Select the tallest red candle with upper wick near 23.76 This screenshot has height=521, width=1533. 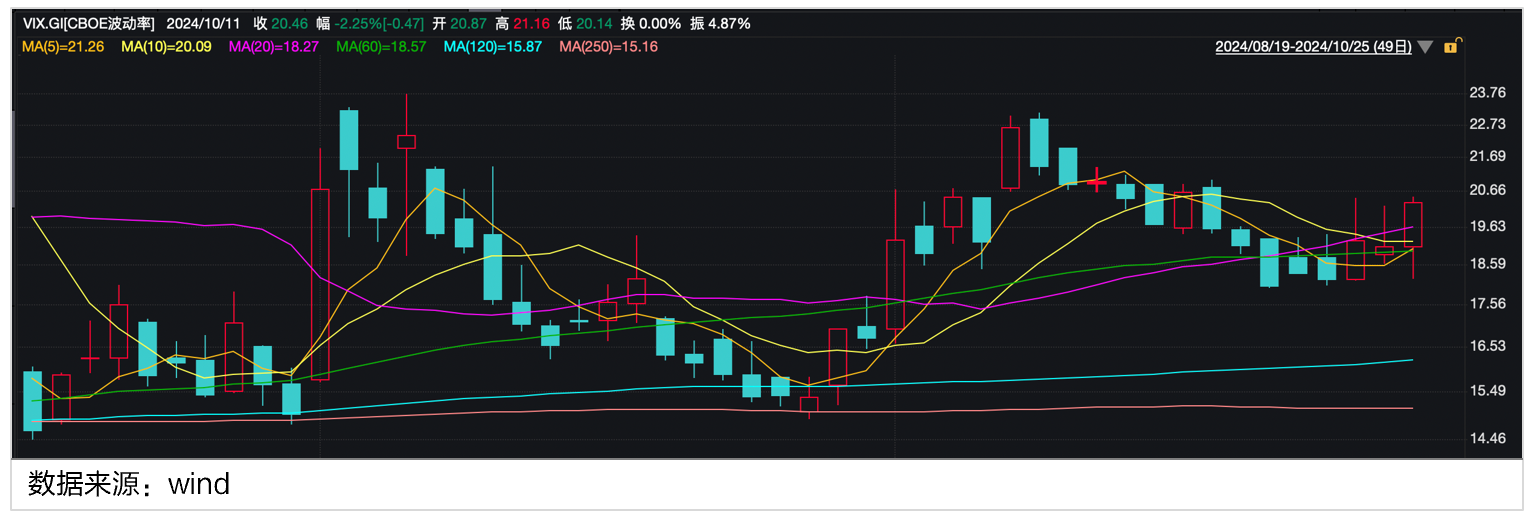[406, 141]
